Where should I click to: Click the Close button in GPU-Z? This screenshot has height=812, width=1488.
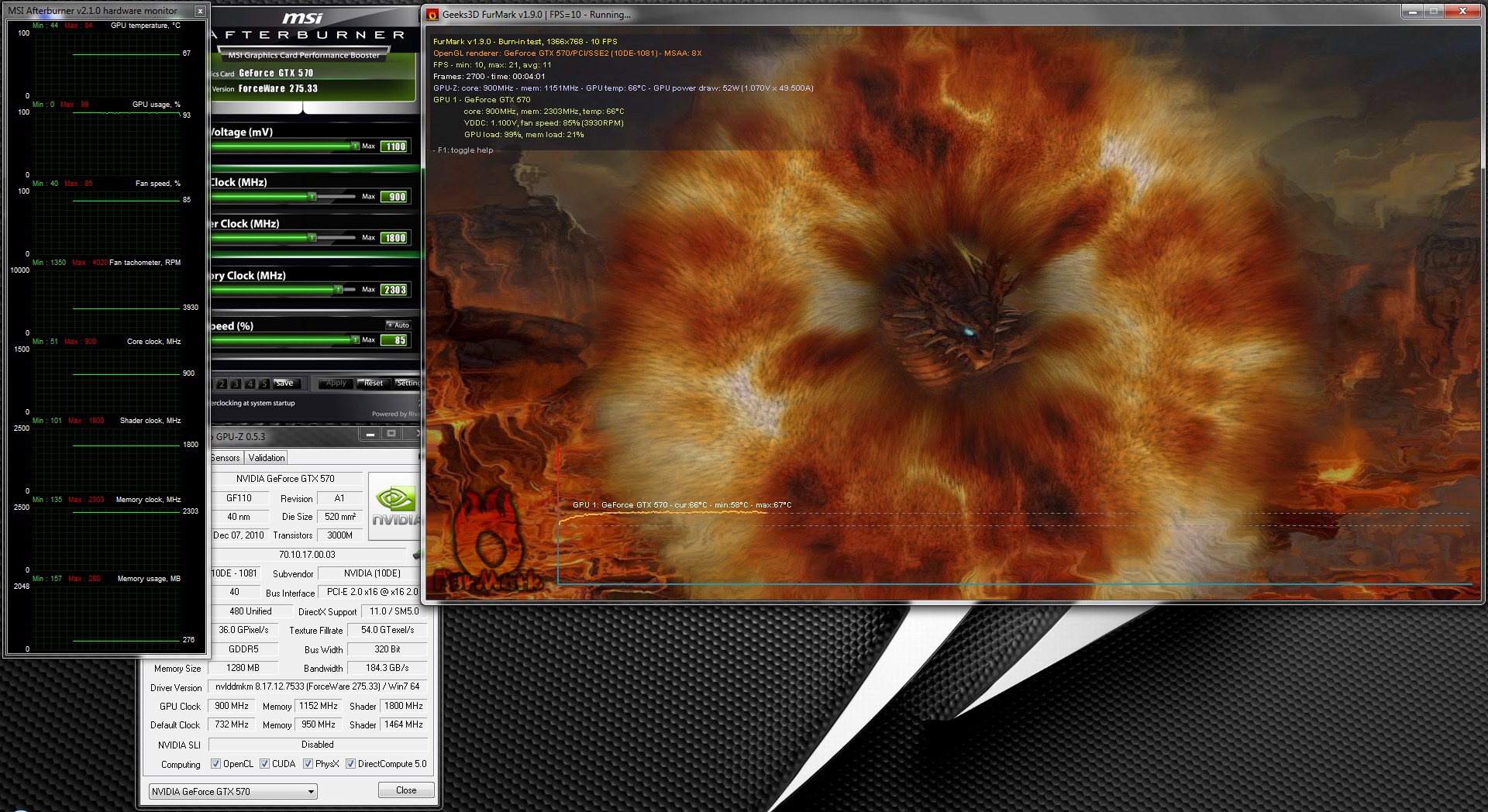405,790
